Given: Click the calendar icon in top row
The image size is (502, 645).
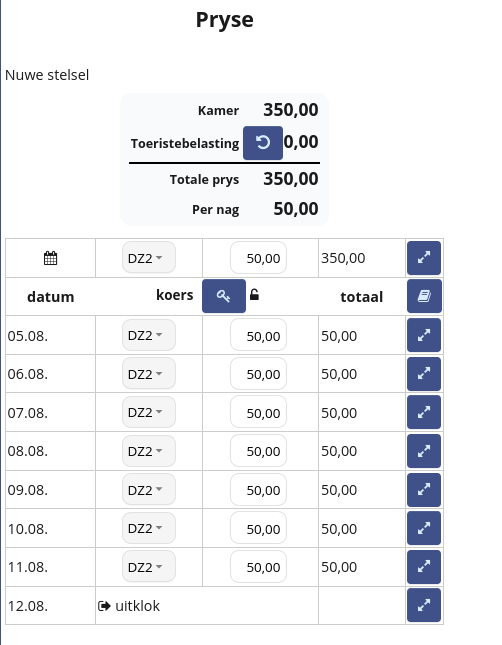Looking at the screenshot, I should [51, 258].
